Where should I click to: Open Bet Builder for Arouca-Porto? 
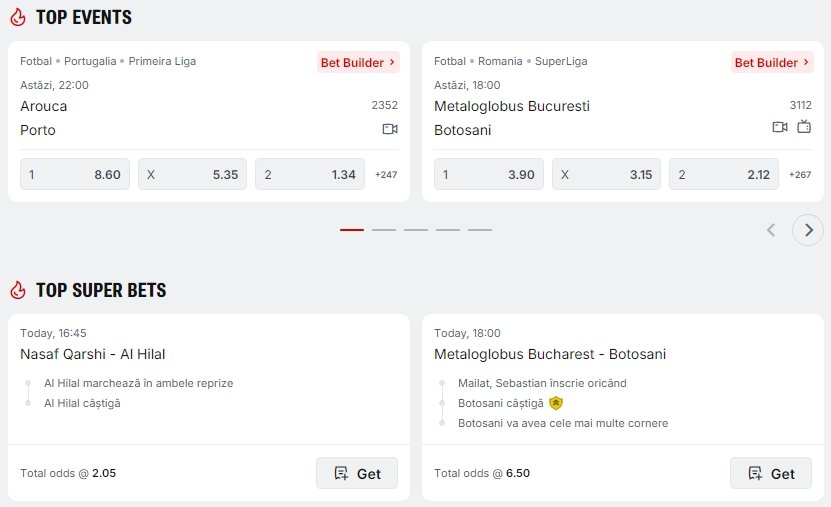[x=358, y=62]
